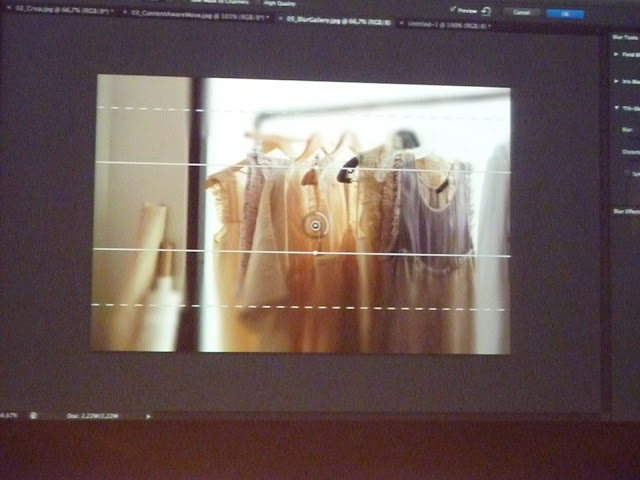Click the reset arrow icon beside Preview

(486, 11)
